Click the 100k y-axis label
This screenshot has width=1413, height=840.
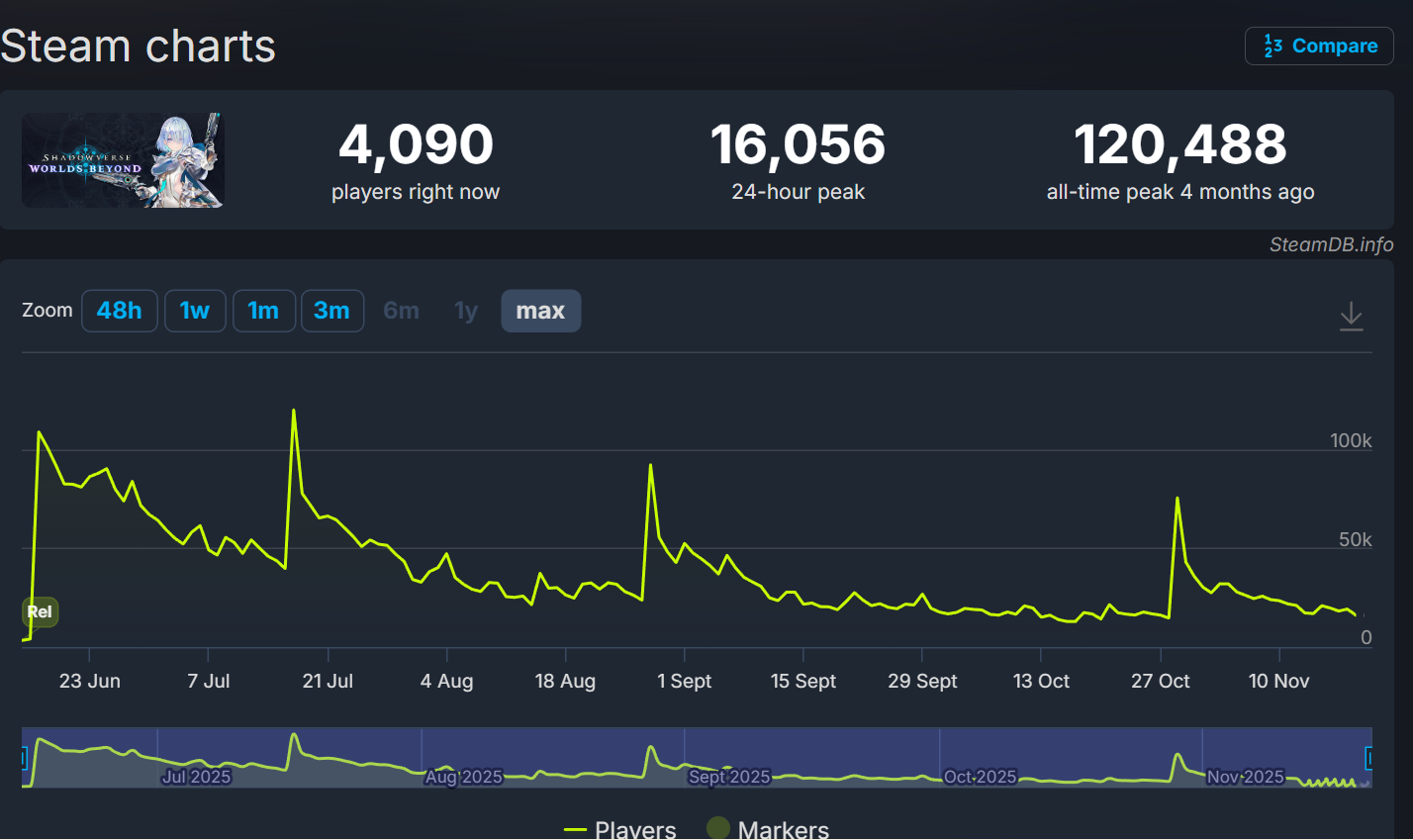1351,440
